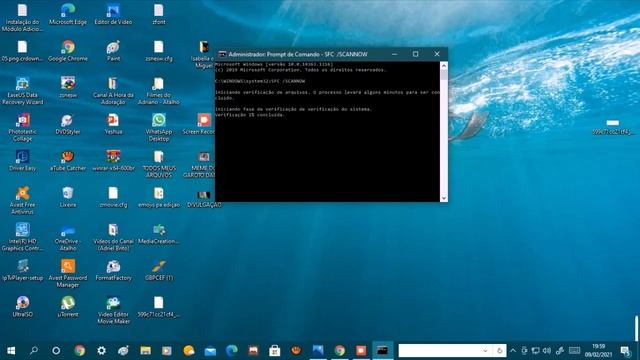The image size is (640, 360).
Task: Open Command Prompt window system menu icon
Action: pos(222,54)
